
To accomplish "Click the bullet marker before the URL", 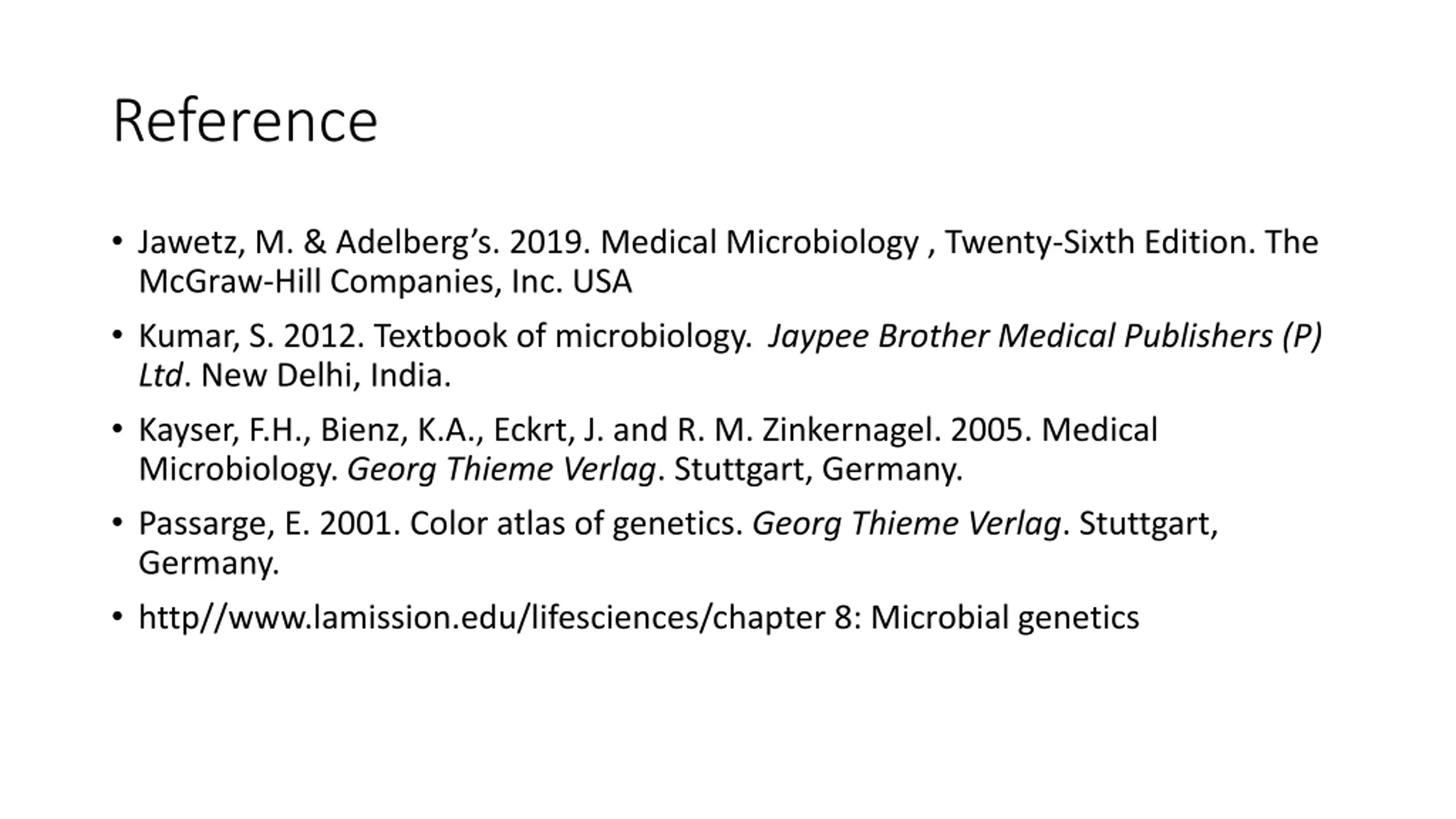I will coord(117,618).
